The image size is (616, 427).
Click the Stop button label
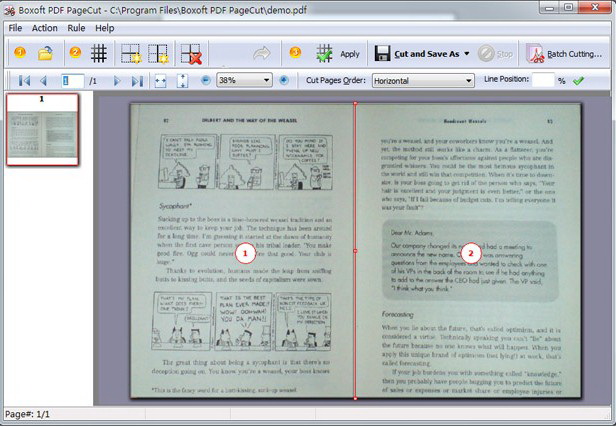(x=505, y=54)
